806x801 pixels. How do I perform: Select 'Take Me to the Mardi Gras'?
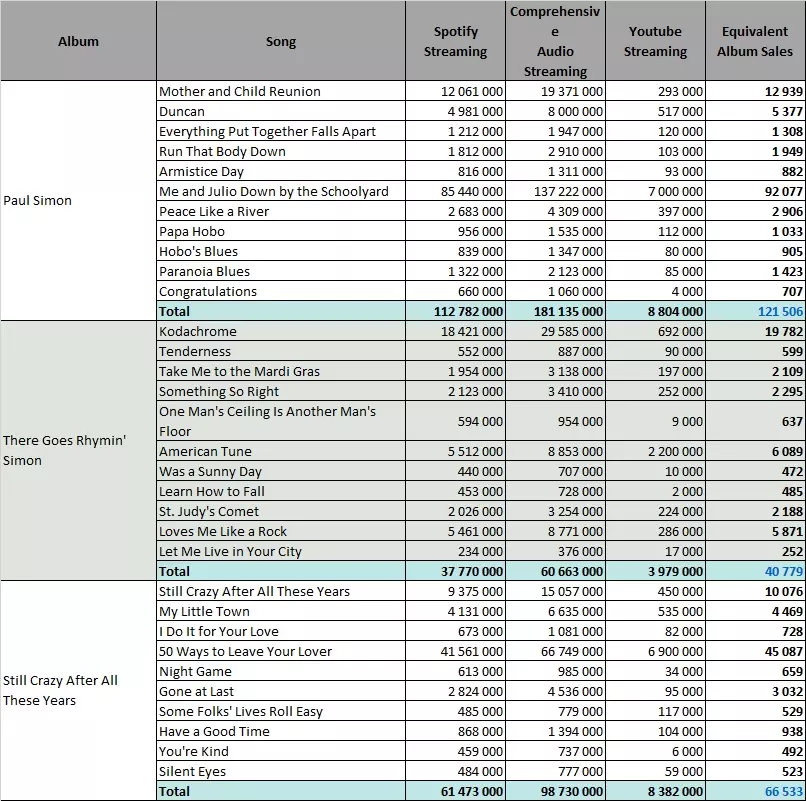[x=281, y=371]
